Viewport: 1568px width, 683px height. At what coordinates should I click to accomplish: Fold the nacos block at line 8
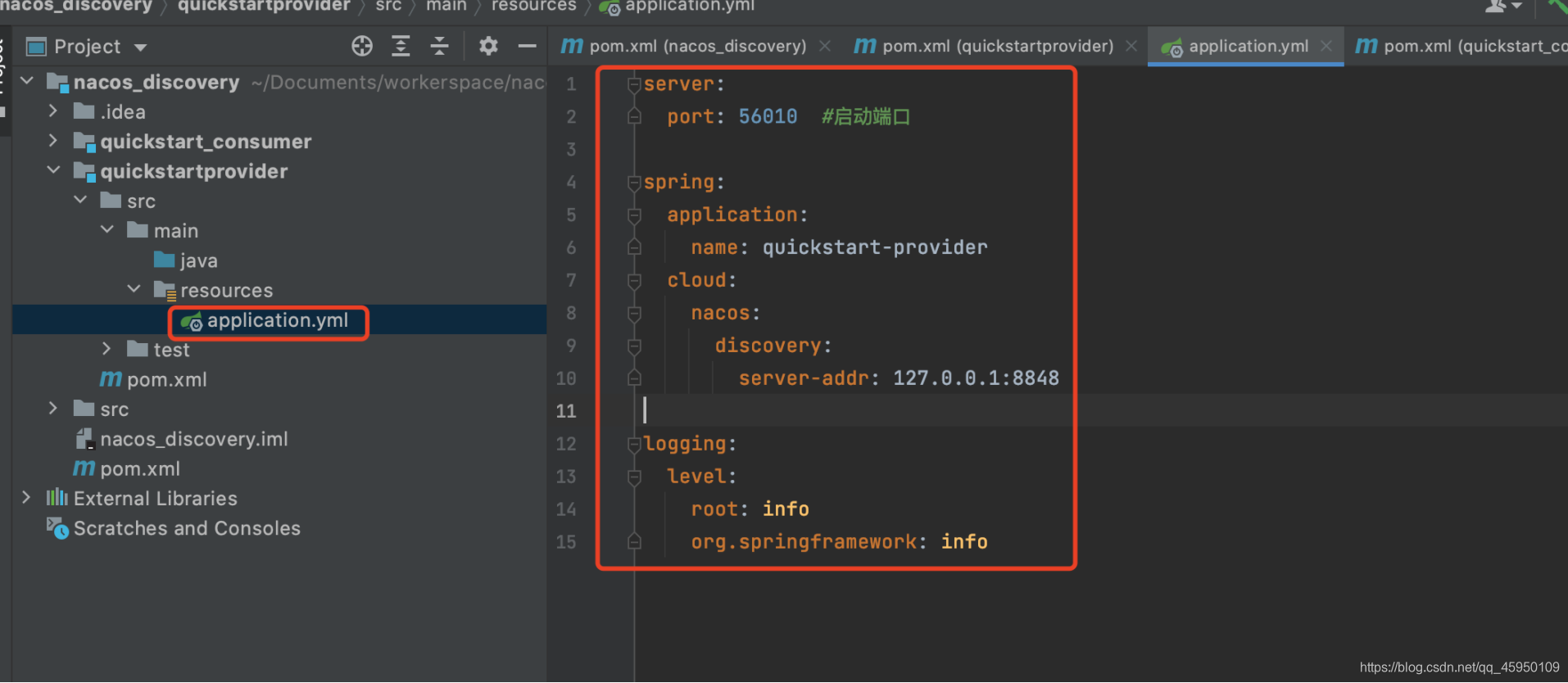634,314
